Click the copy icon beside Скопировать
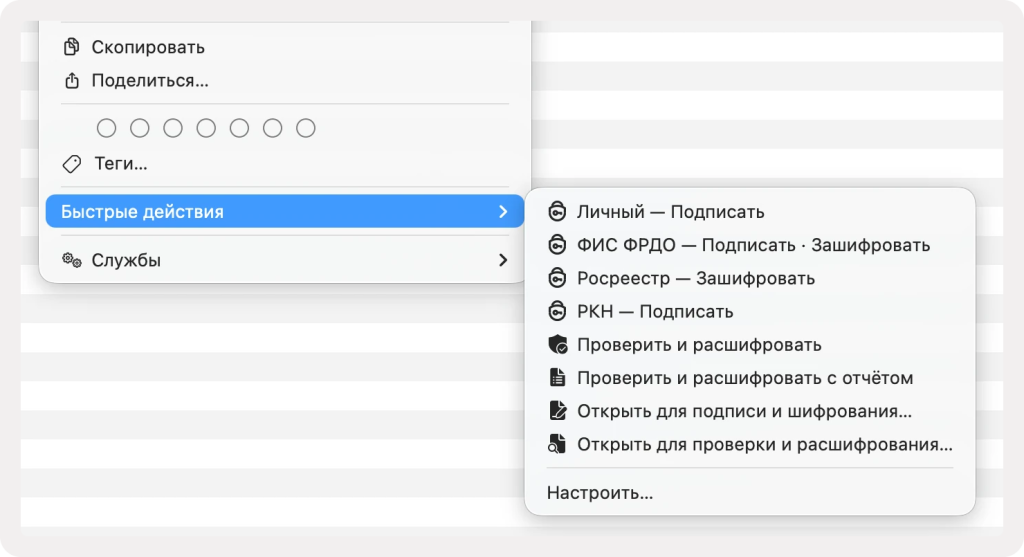This screenshot has width=1024, height=557. click(71, 47)
